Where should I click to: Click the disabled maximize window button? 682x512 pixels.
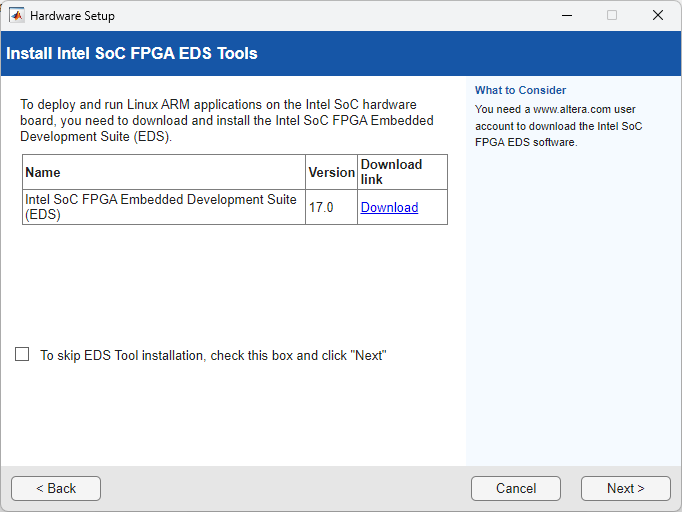point(612,15)
